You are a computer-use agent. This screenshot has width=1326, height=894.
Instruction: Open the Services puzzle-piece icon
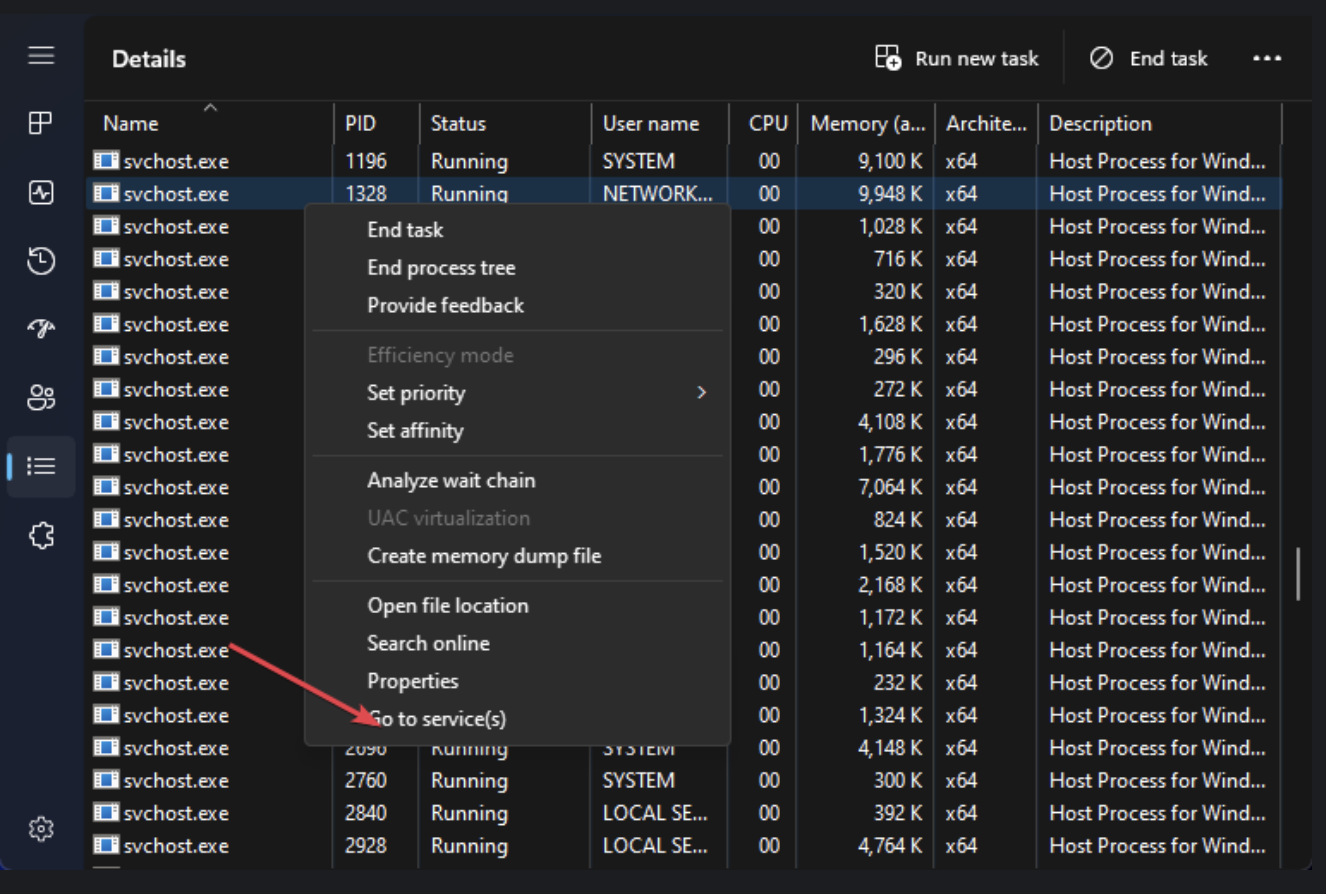click(41, 535)
